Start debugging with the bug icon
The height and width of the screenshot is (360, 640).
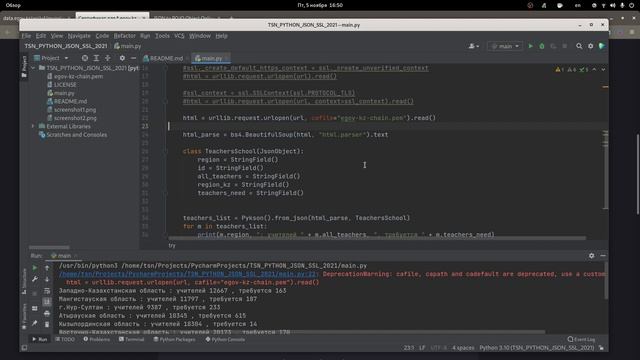click(542, 46)
